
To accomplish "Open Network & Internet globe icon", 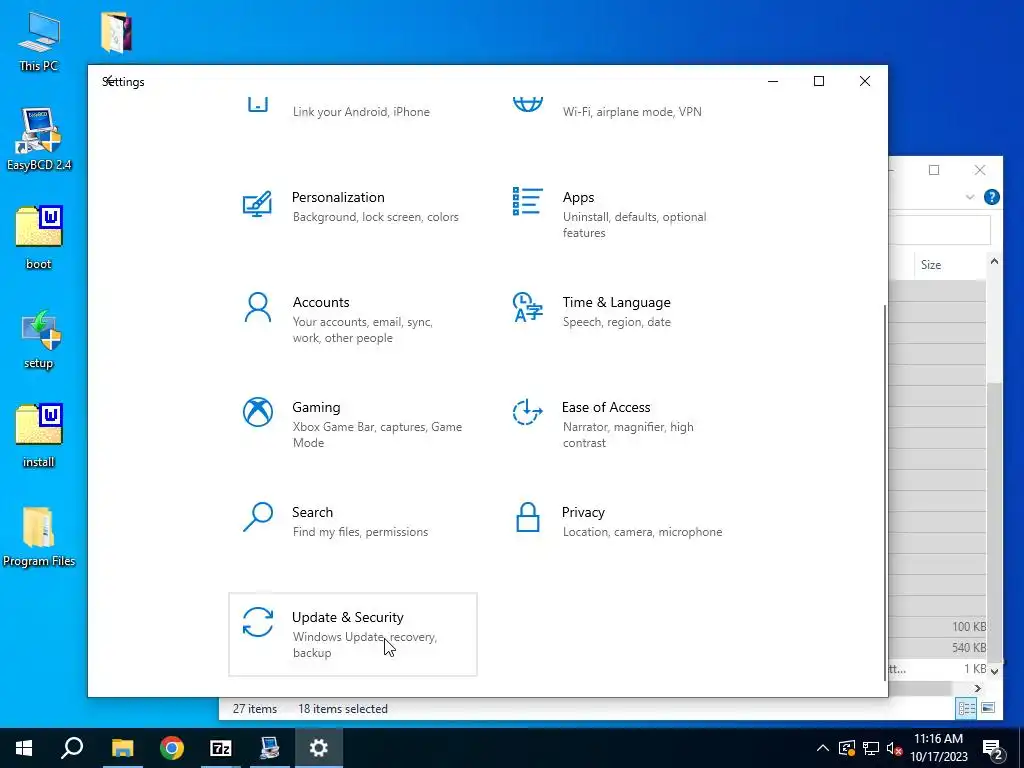I will pyautogui.click(x=528, y=104).
